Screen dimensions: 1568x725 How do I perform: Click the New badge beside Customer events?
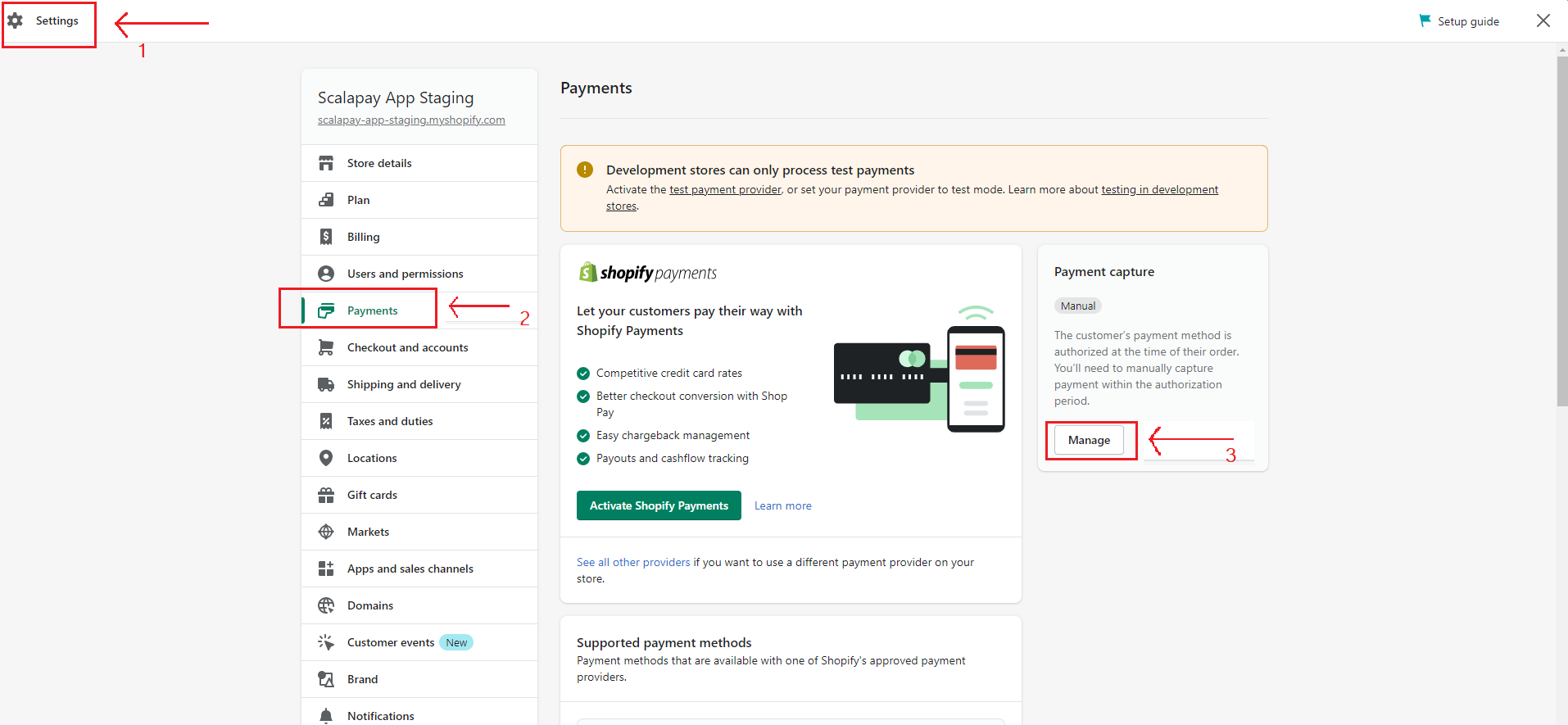click(x=456, y=642)
